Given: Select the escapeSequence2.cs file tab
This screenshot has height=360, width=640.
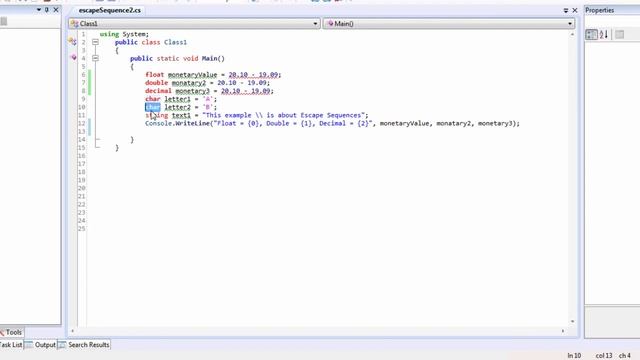Looking at the screenshot, I should (109, 10).
